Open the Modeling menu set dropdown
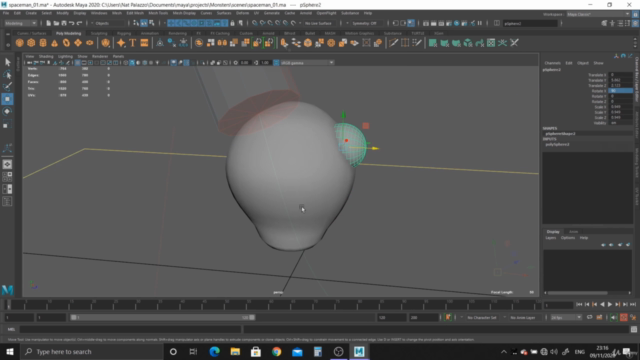Image resolution: width=640 pixels, height=360 pixels. (x=20, y=23)
